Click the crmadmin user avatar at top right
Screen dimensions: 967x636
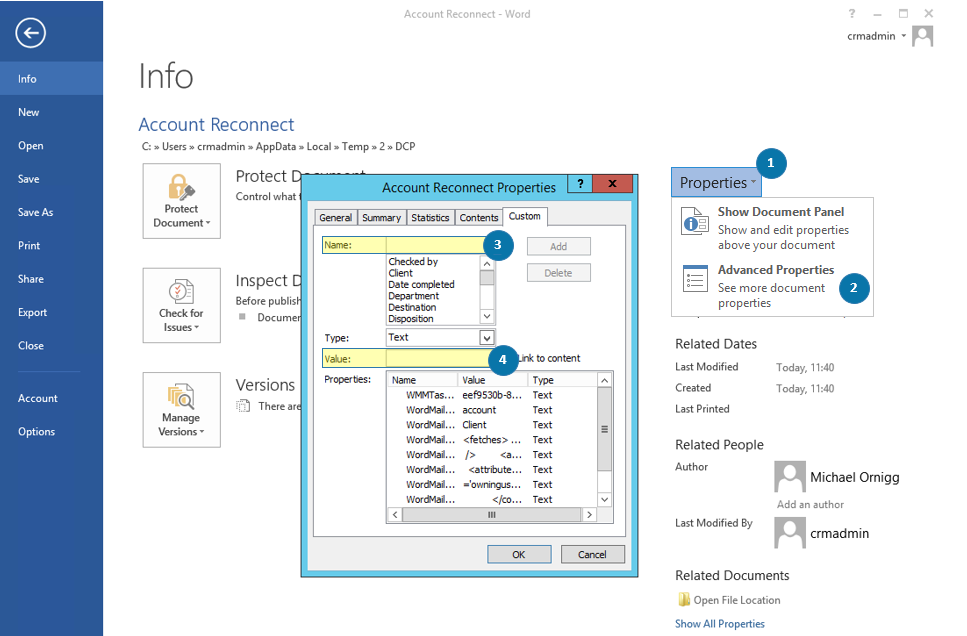coord(923,36)
